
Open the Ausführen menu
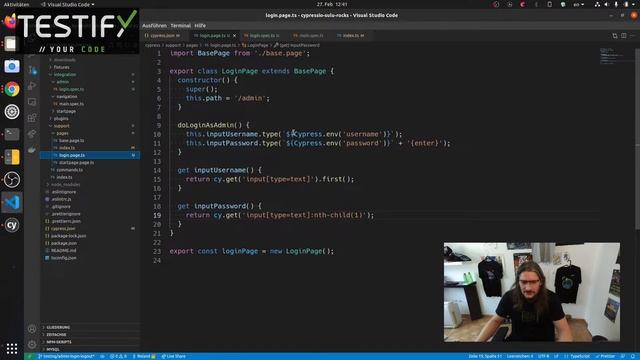coord(154,26)
